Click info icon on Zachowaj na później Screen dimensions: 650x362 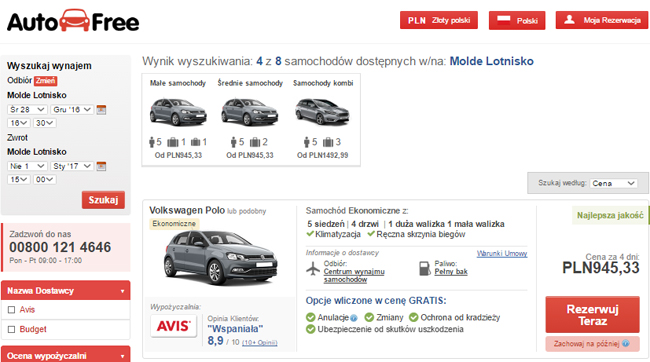coord(626,343)
